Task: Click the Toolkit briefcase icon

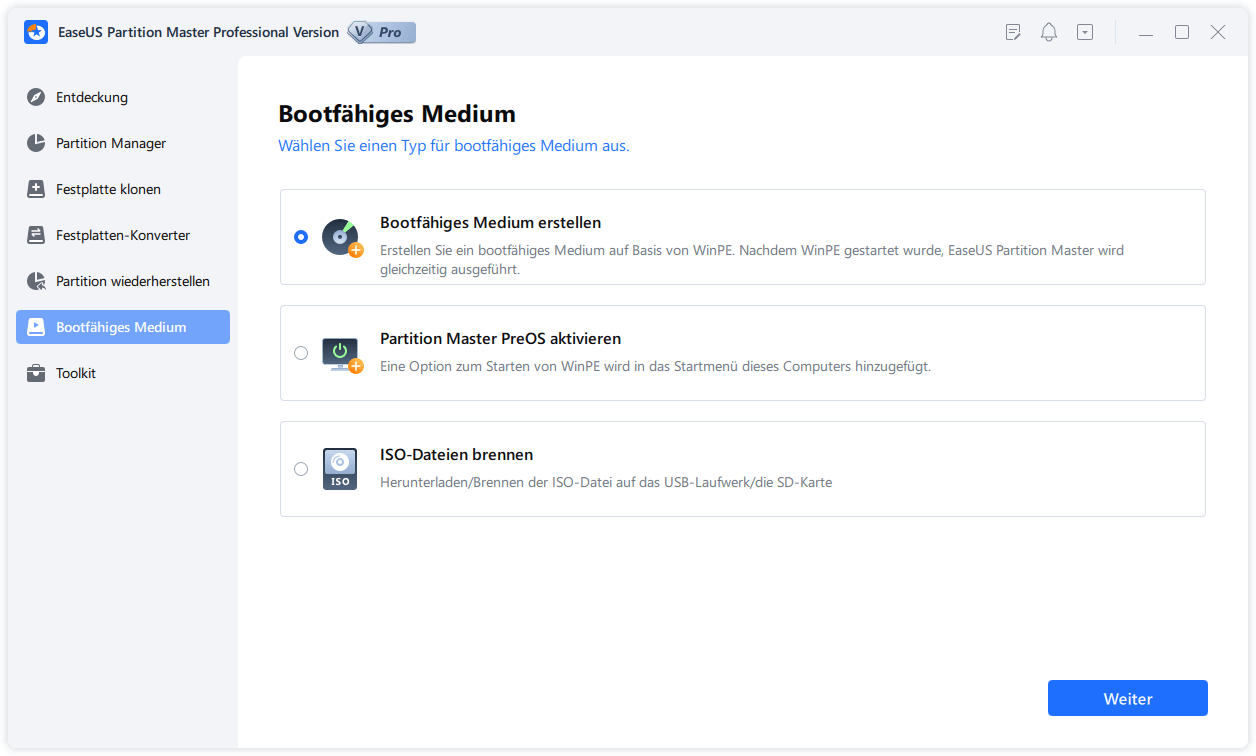Action: [x=36, y=373]
